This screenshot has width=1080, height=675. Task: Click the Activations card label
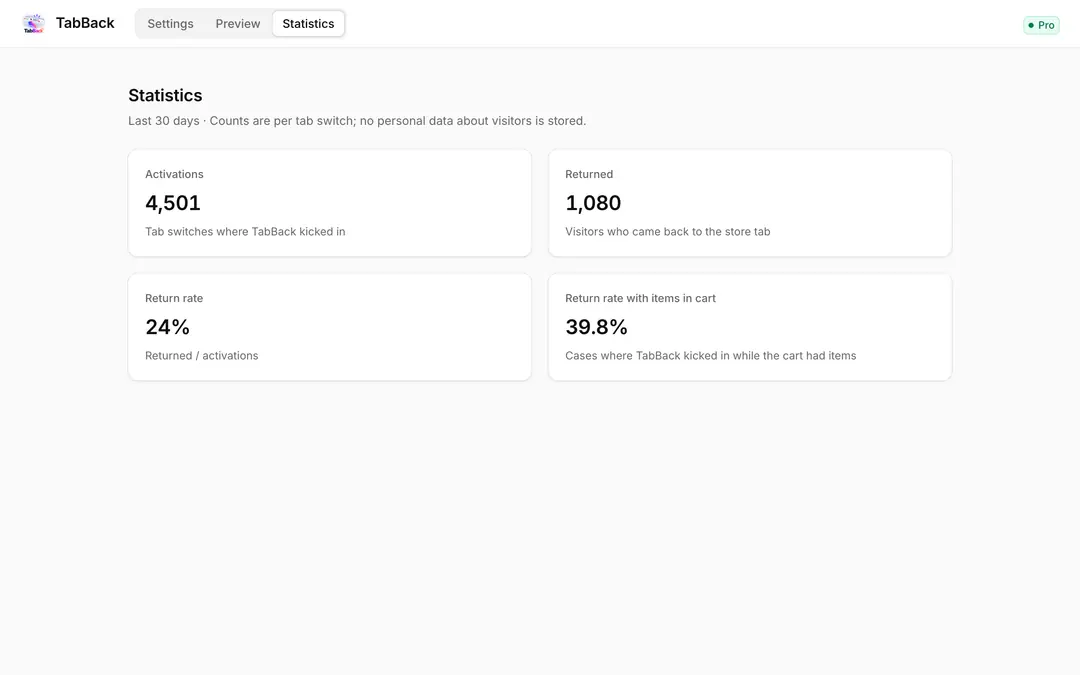[174, 174]
